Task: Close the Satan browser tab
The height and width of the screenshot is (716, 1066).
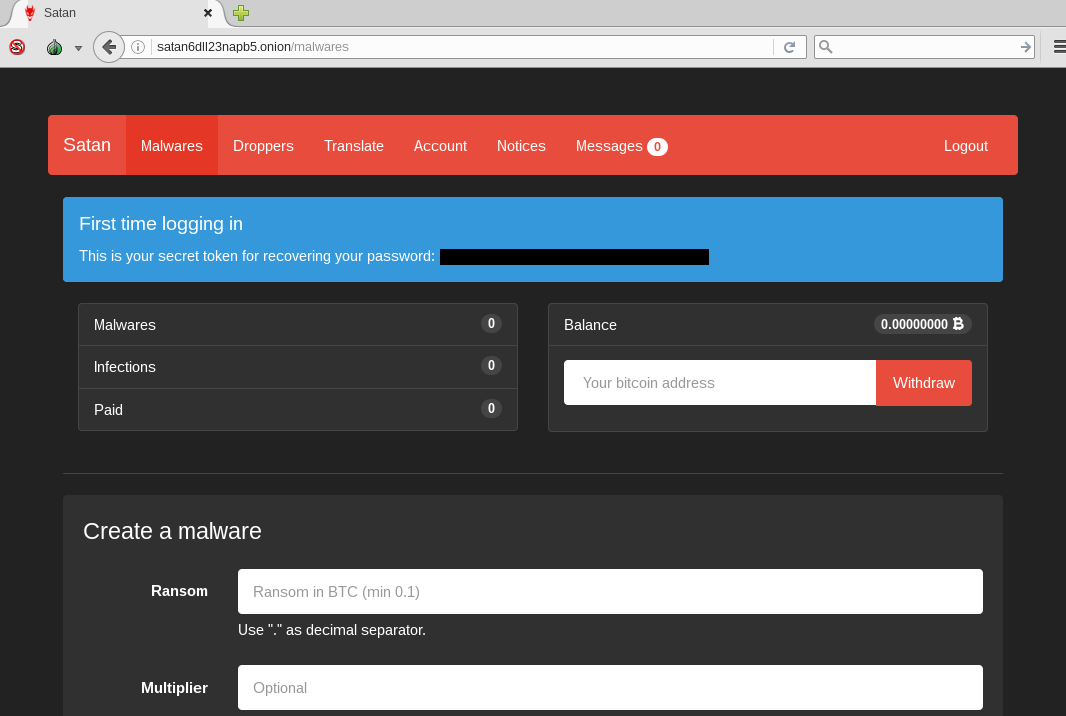Action: (208, 13)
